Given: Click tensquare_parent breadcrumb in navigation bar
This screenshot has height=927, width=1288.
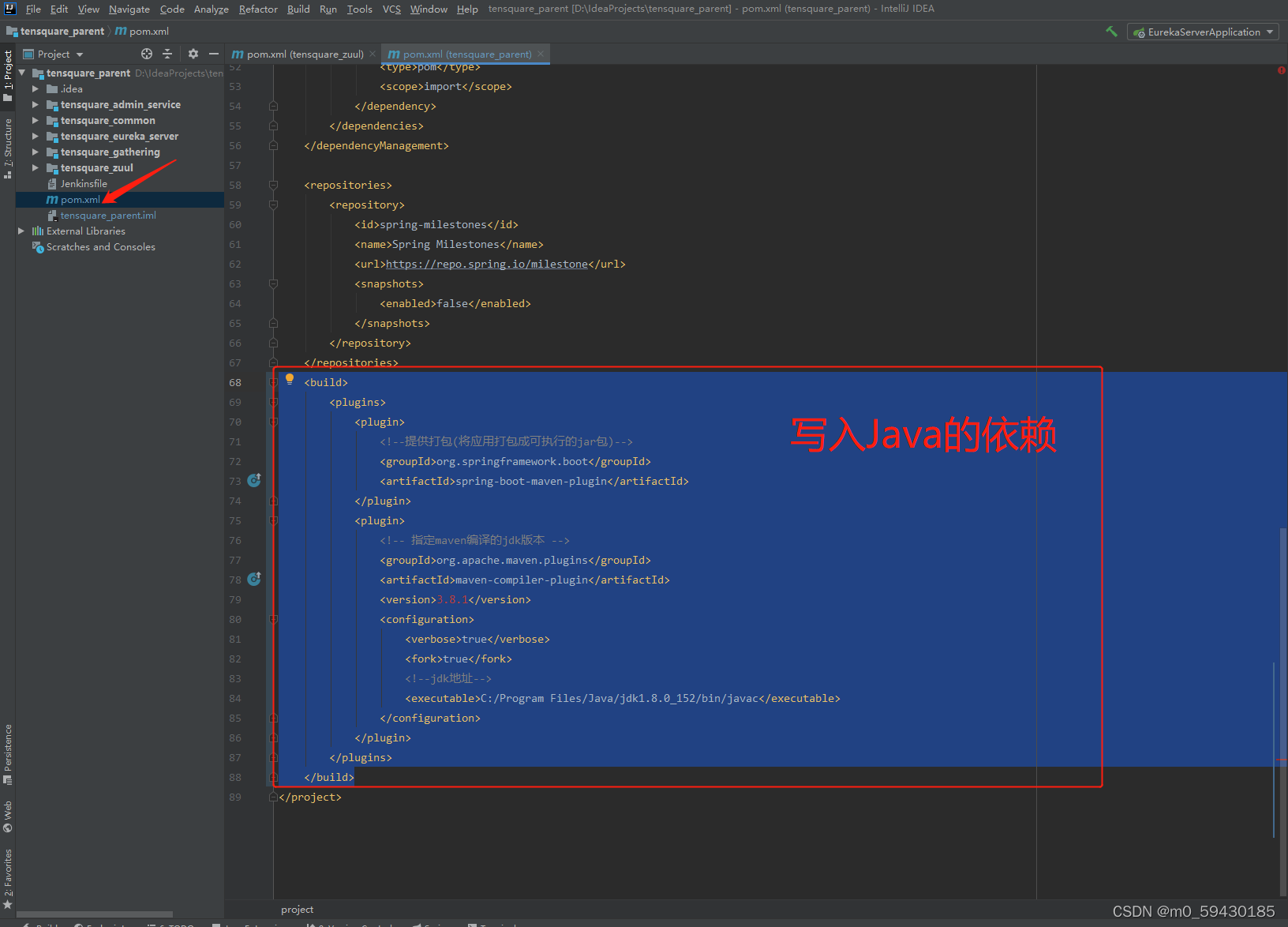Looking at the screenshot, I should [x=55, y=32].
